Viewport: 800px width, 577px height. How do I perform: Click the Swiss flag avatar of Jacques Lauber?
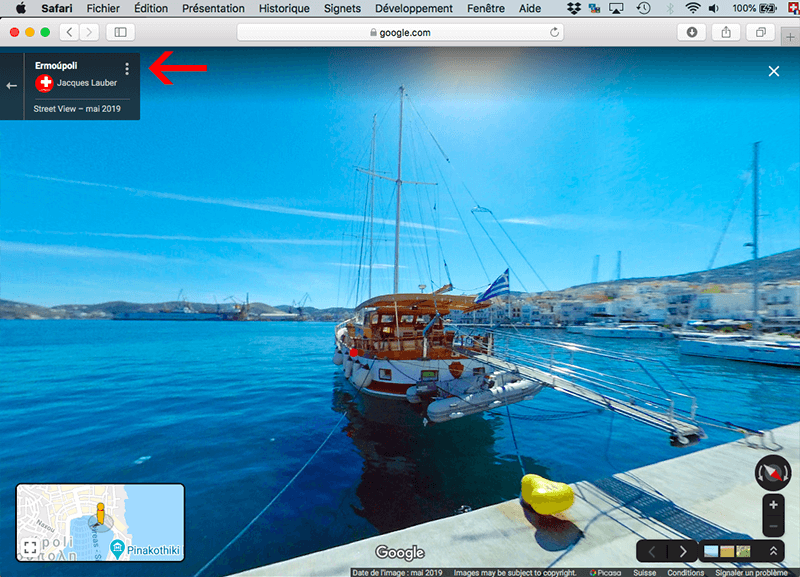pyautogui.click(x=44, y=83)
